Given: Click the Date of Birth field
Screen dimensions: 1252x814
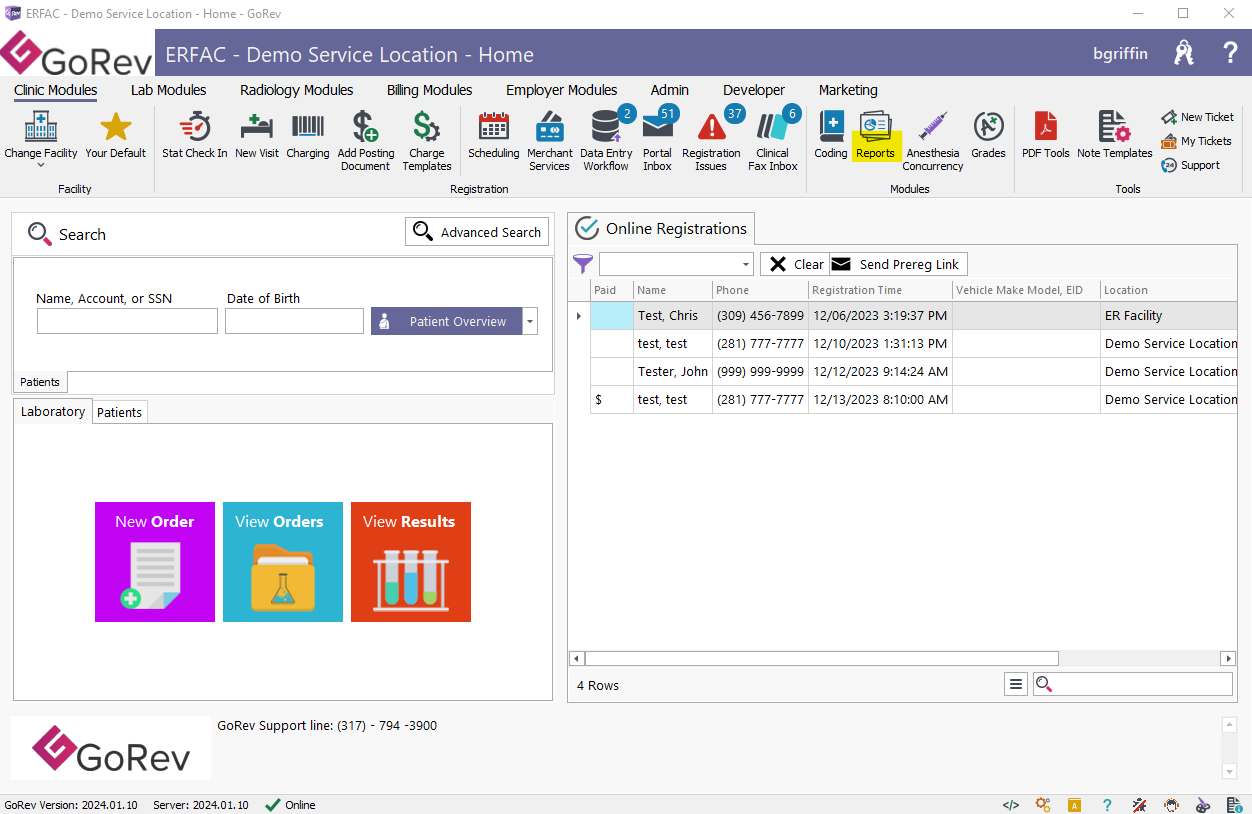Looking at the screenshot, I should (x=294, y=321).
